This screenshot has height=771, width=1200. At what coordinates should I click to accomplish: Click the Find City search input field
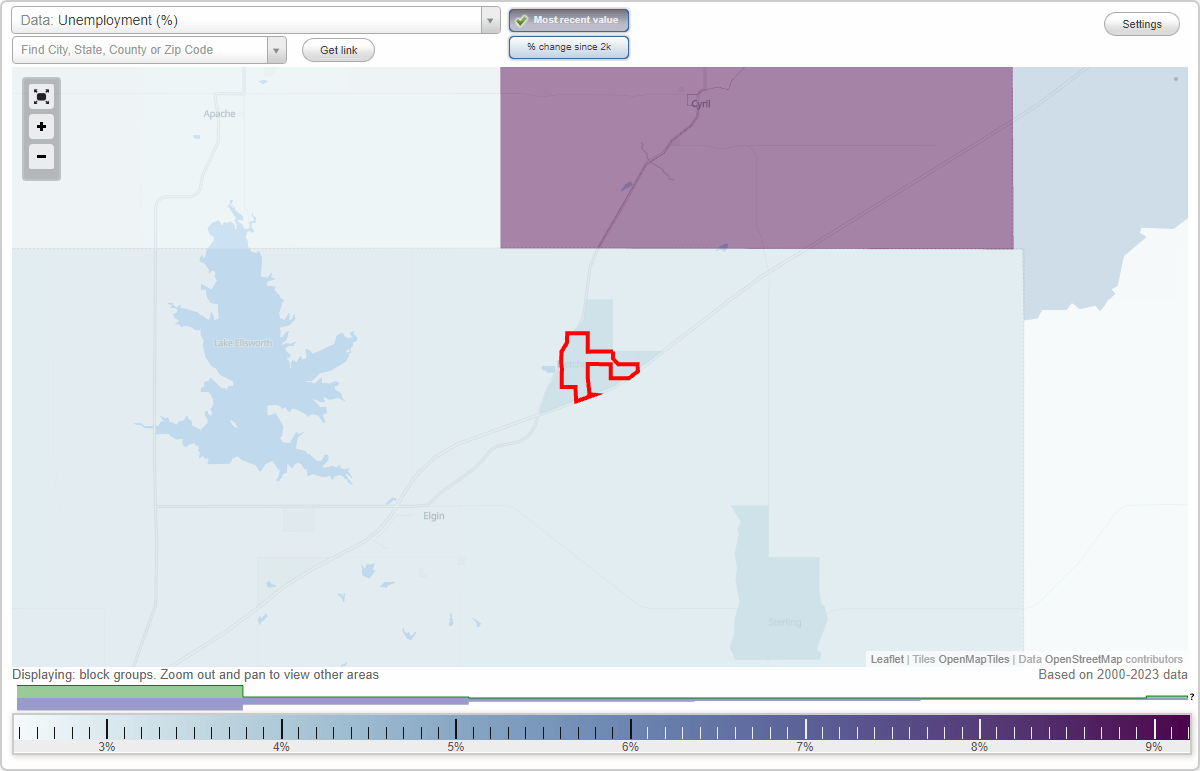pyautogui.click(x=140, y=49)
